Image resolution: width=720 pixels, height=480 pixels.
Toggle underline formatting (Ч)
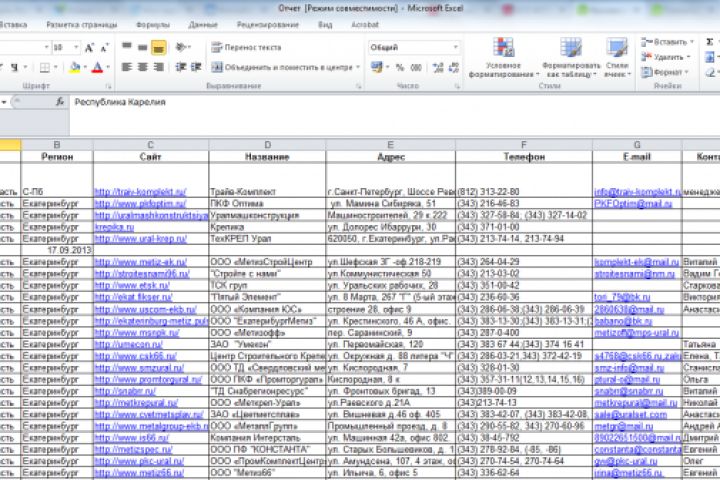pos(14,68)
